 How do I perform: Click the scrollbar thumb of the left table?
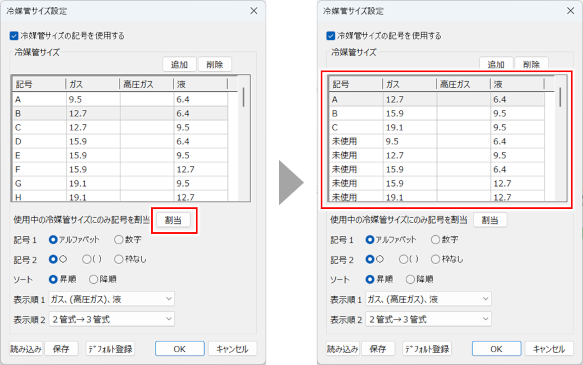coord(244,97)
